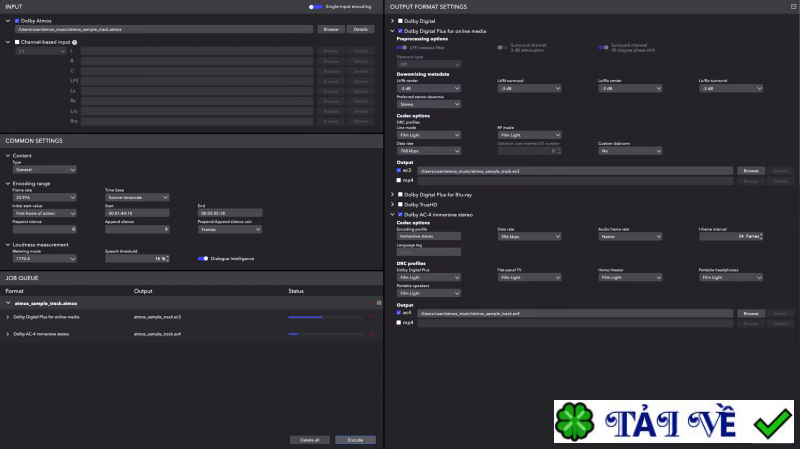Click Browse next to the Dolby Atmos file path

[x=331, y=30]
